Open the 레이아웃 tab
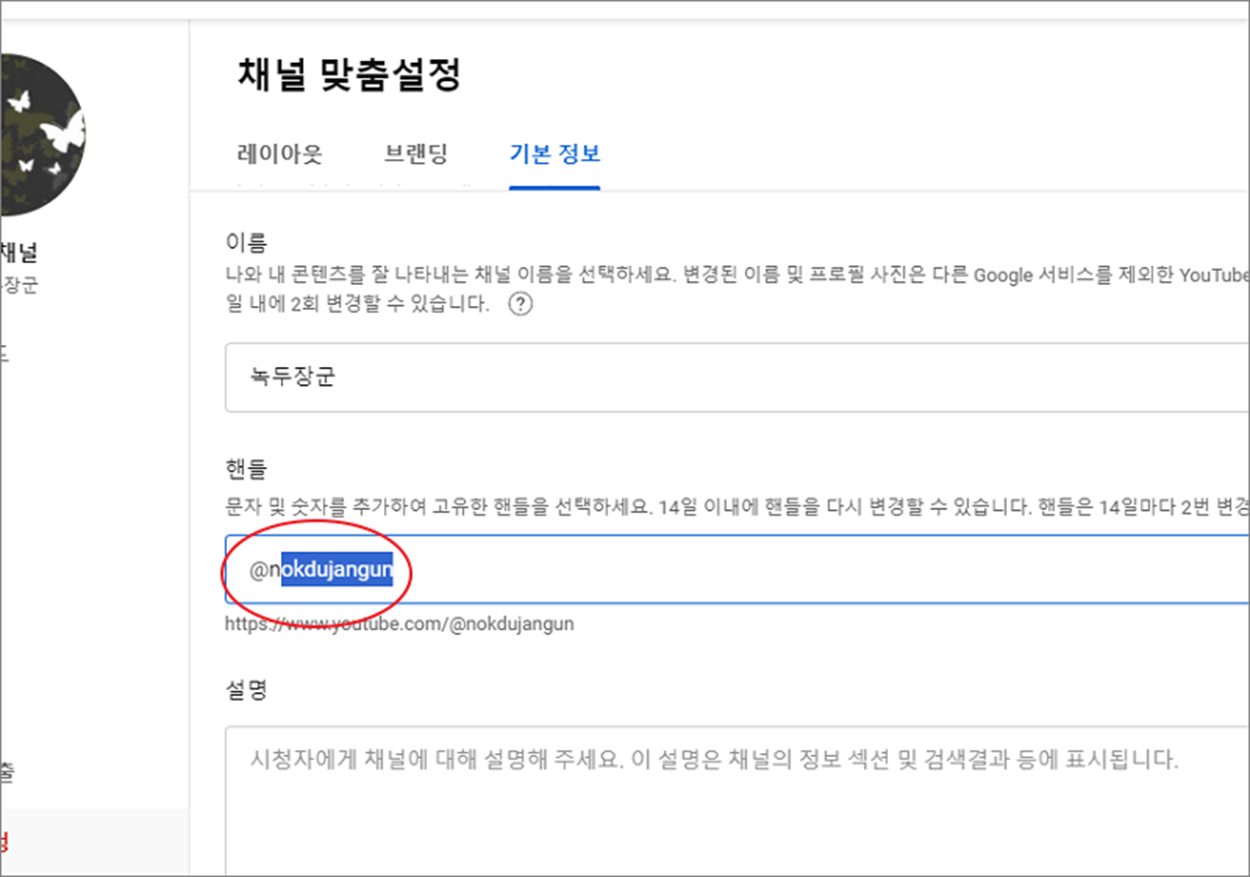The image size is (1250, 877). 279,155
